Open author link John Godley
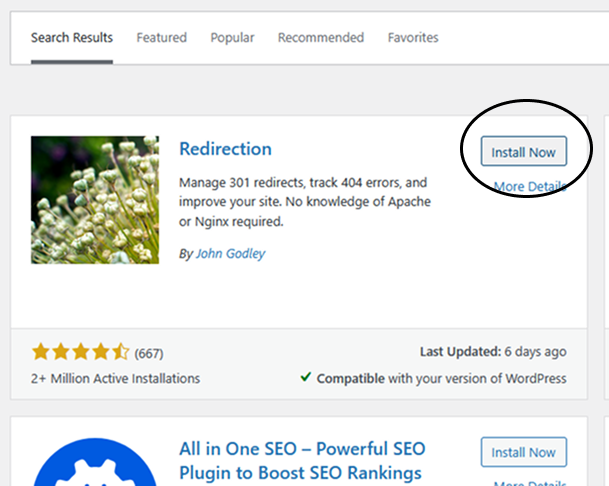 pyautogui.click(x=230, y=253)
